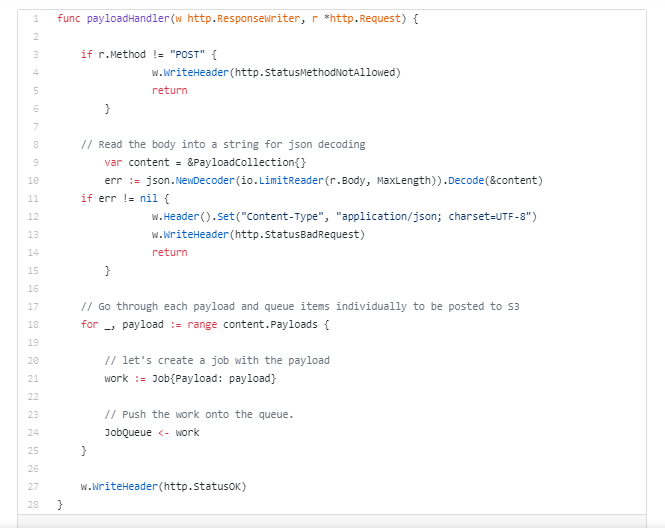Click line number 28 in the gutter
The image size is (665, 532).
pos(34,505)
